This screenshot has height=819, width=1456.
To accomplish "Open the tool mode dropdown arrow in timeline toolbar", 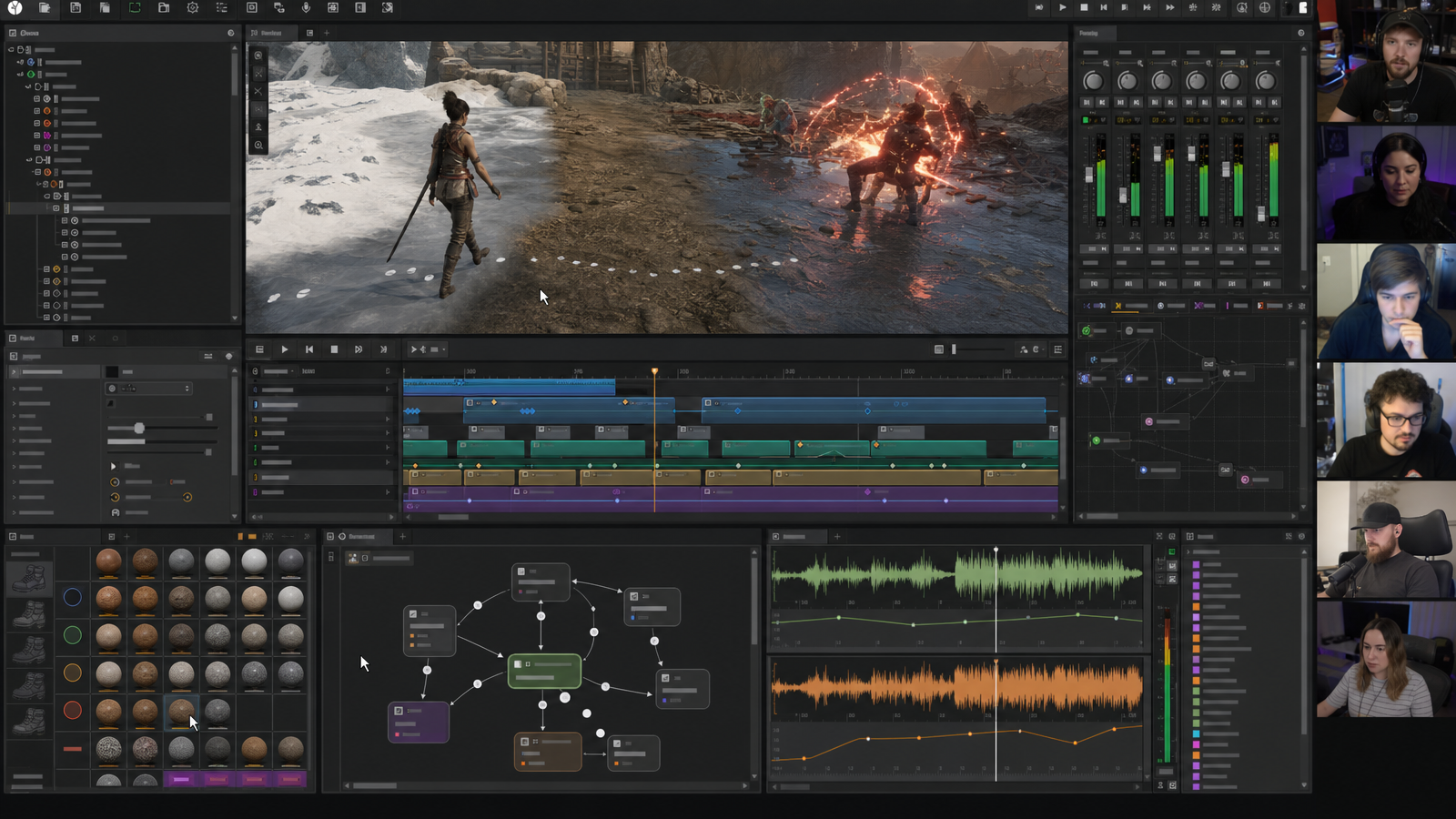I will pyautogui.click(x=444, y=349).
